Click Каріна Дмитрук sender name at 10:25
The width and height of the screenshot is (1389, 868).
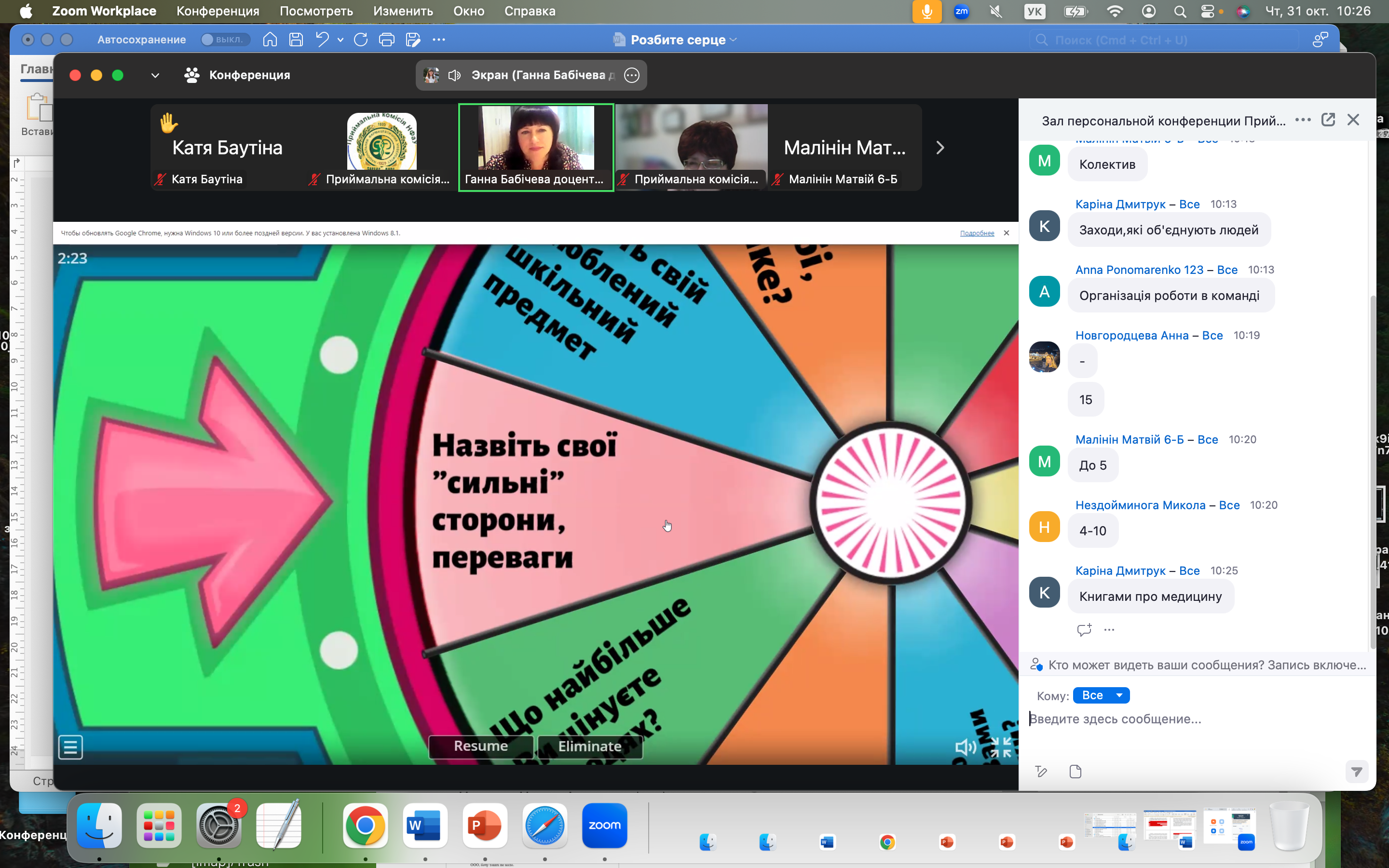1120,570
